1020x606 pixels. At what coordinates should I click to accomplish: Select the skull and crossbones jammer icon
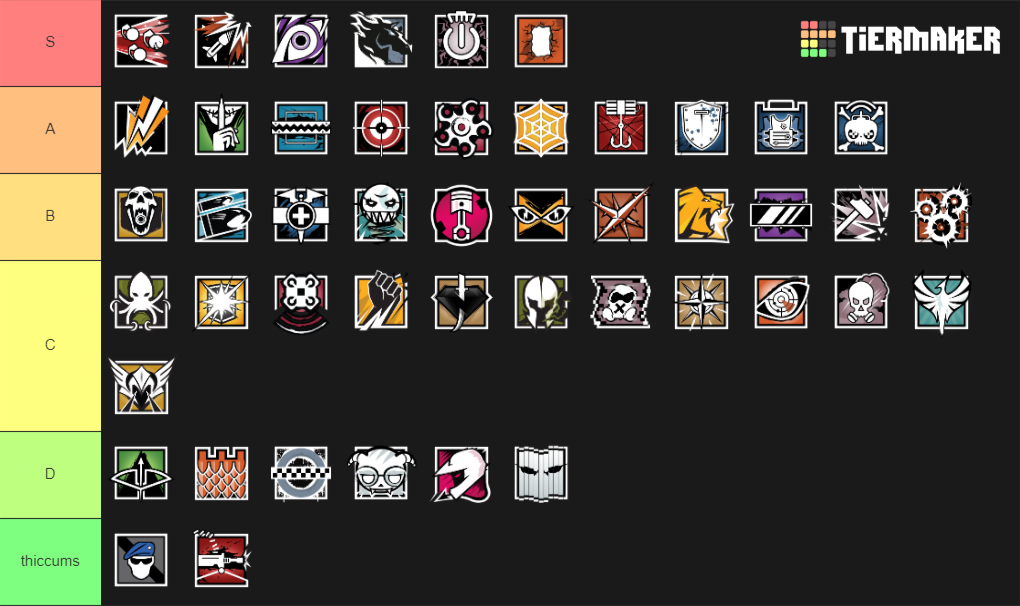[861, 128]
